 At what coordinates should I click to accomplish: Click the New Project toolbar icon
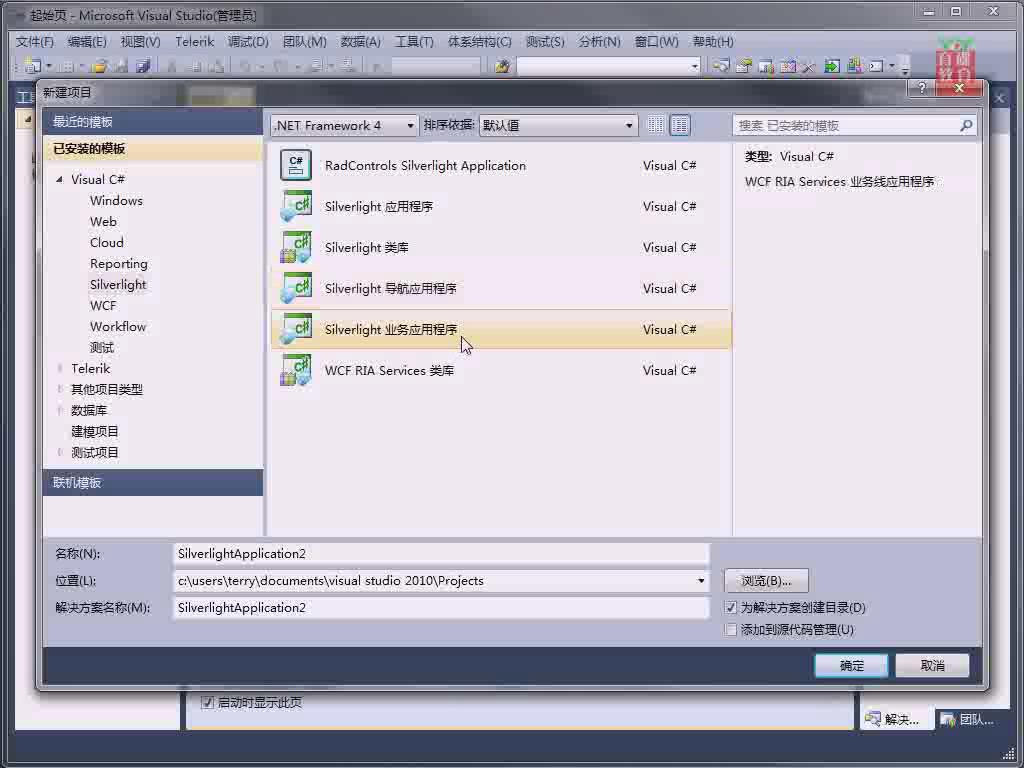pos(32,66)
